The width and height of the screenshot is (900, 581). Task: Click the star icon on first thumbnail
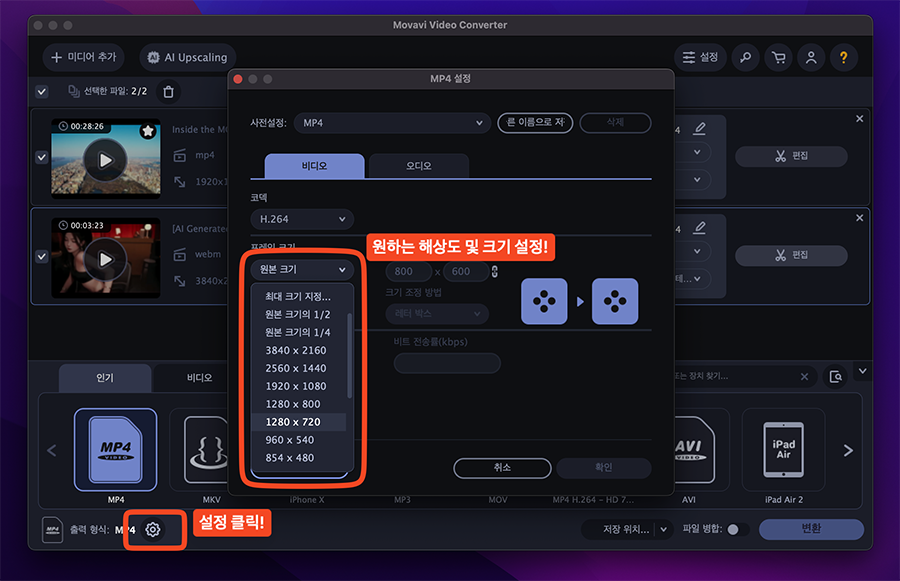point(148,131)
